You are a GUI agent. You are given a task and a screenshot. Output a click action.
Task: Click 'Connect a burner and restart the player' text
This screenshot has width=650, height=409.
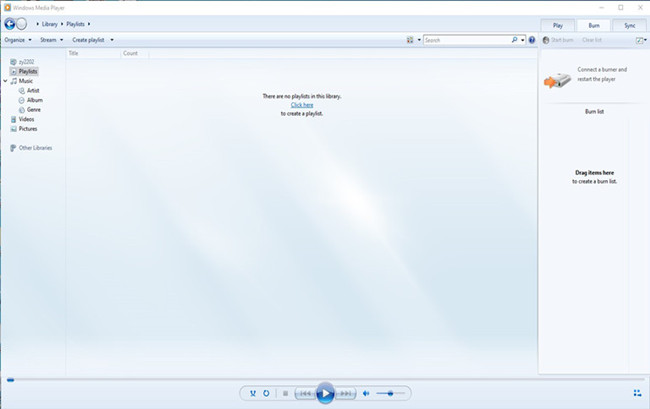(602, 74)
